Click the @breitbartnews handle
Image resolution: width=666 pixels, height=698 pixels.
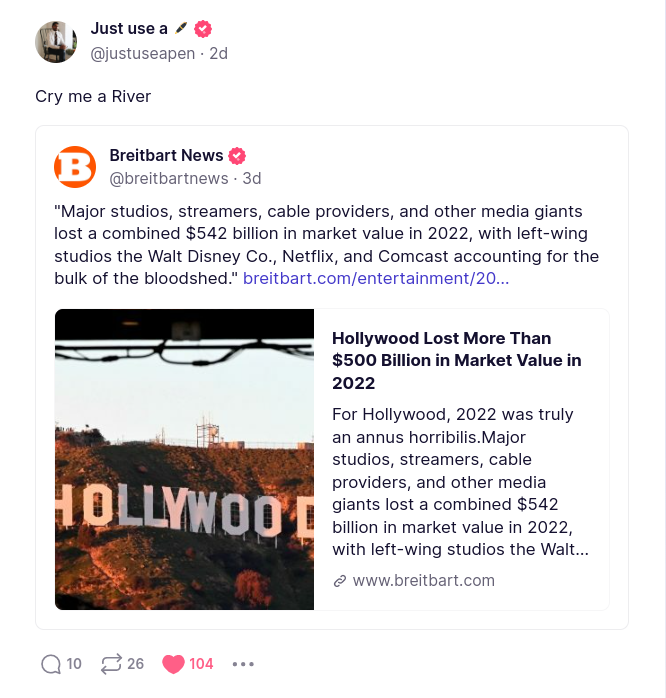pos(169,179)
